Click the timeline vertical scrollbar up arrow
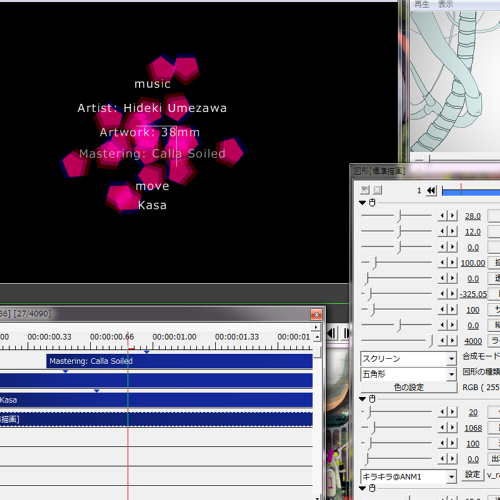The width and height of the screenshot is (500, 500). tap(317, 337)
